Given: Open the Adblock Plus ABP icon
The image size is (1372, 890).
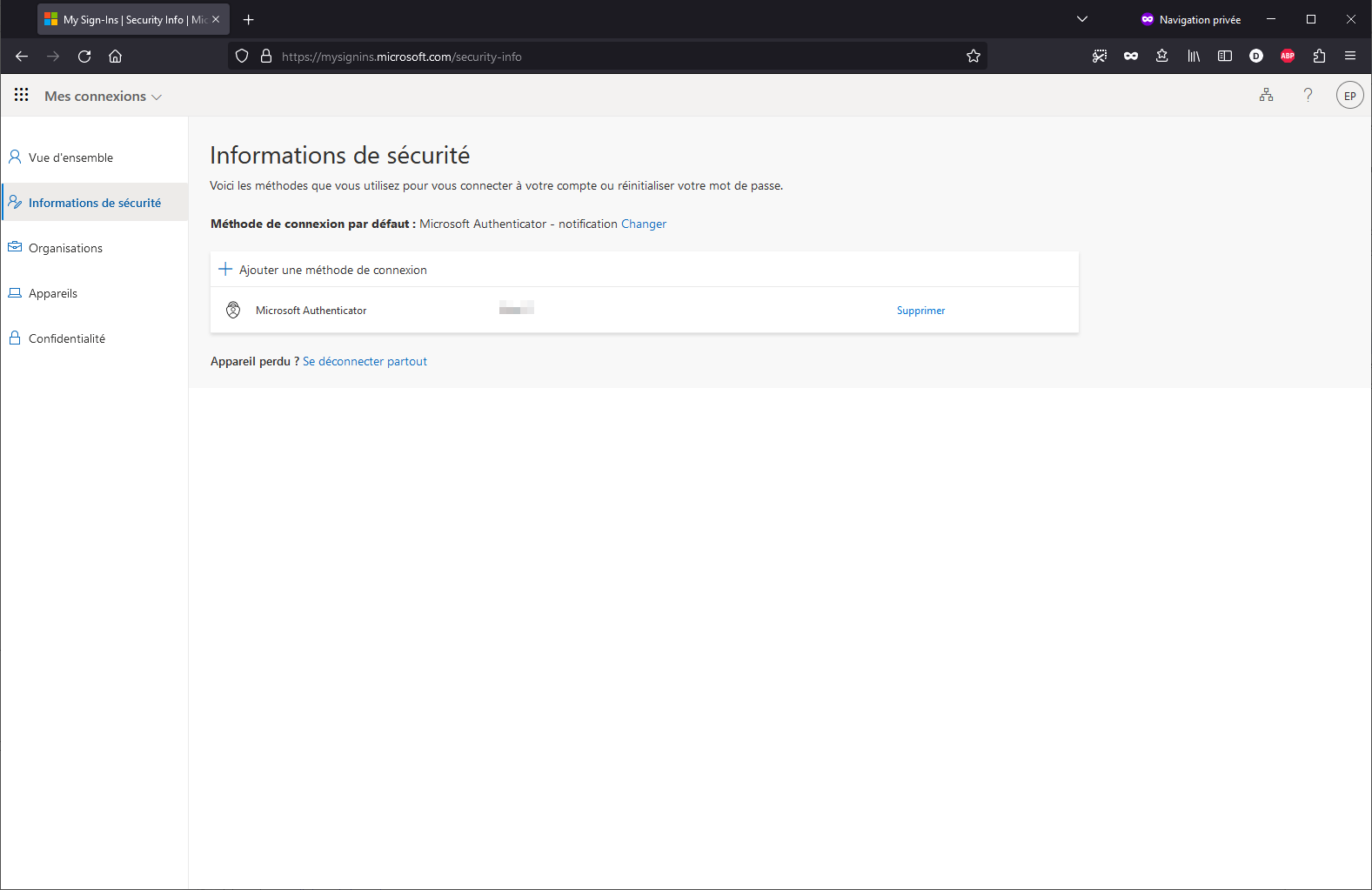Looking at the screenshot, I should (1288, 56).
